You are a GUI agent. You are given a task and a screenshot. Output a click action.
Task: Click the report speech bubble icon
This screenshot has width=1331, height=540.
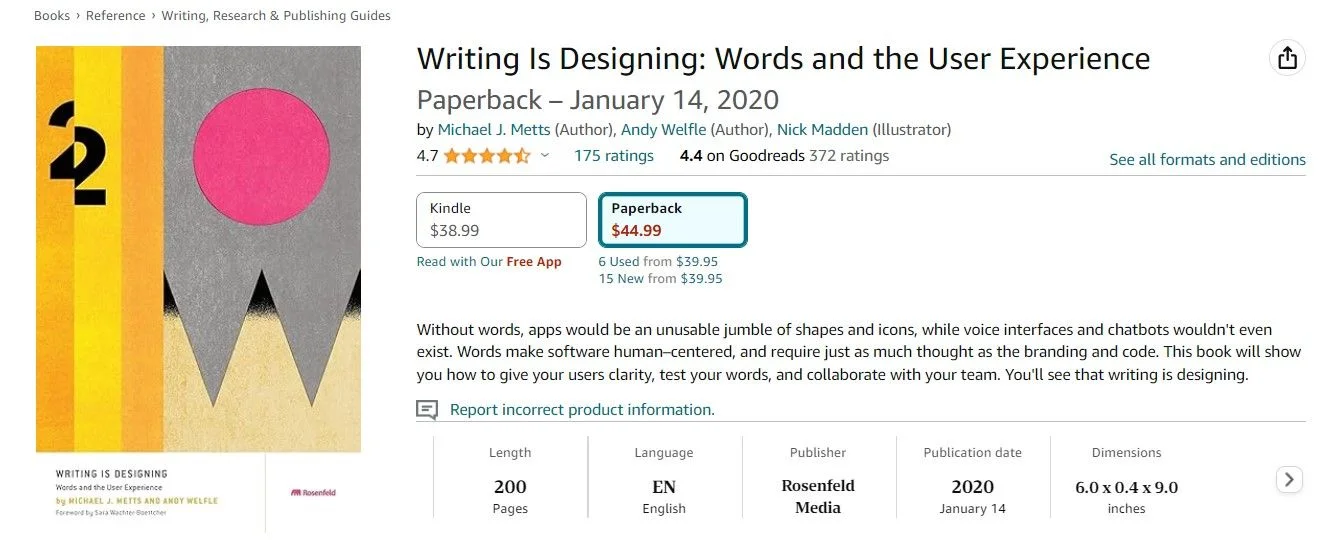point(427,410)
